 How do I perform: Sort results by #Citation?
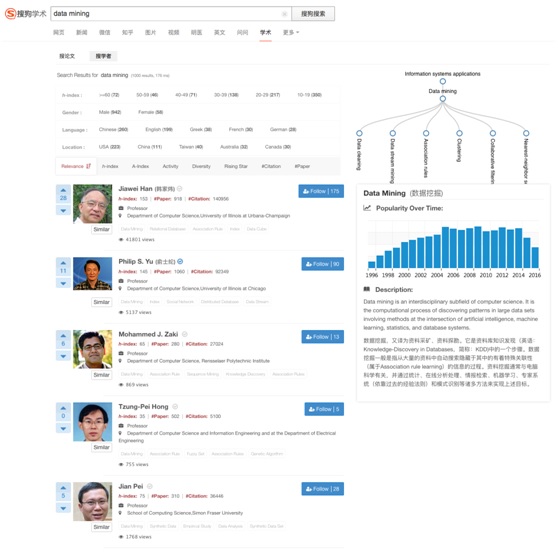pyautogui.click(x=271, y=166)
